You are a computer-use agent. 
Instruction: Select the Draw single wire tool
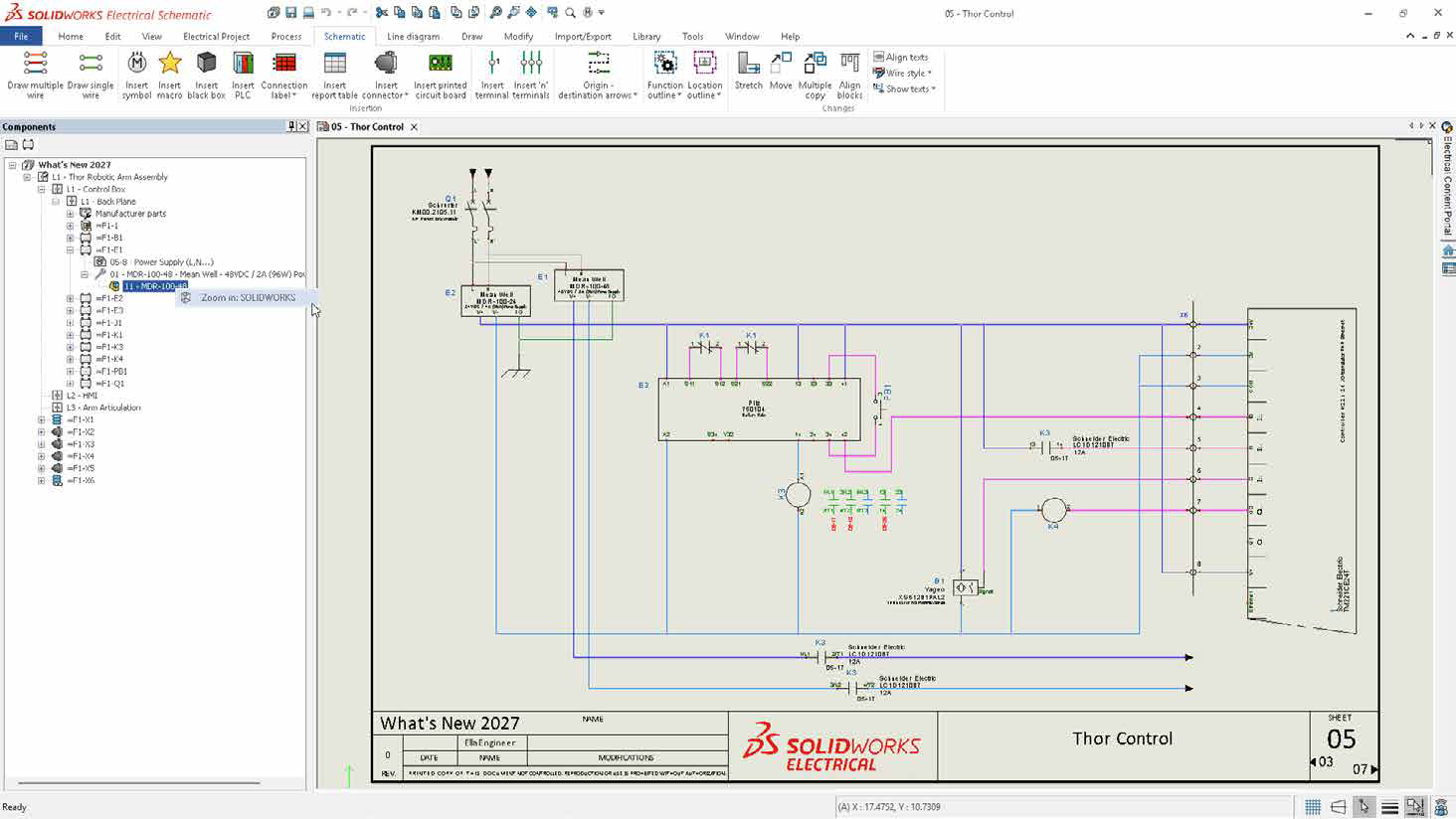91,75
